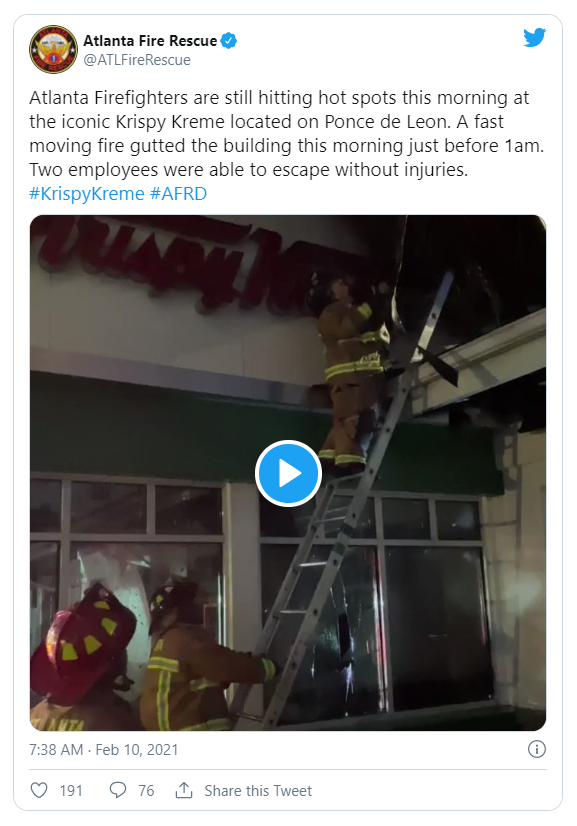577x826 pixels.
Task: Click the red helmet in the video preview
Action: [x=82, y=635]
